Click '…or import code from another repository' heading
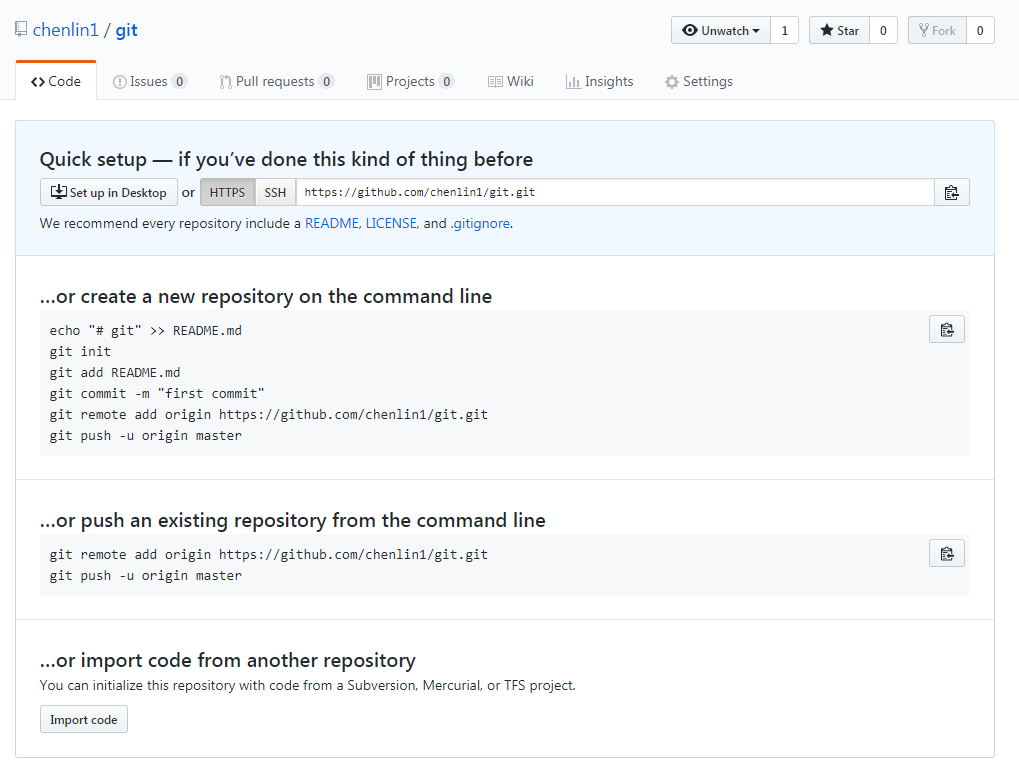1019x764 pixels. pyautogui.click(x=227, y=660)
